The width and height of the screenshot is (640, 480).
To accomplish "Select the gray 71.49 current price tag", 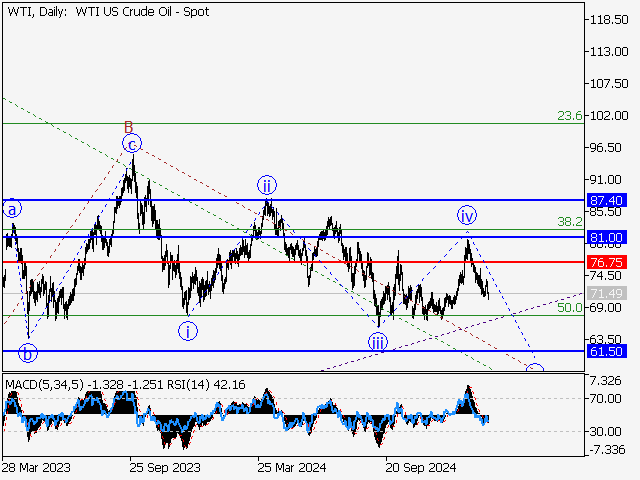I will 606,293.
